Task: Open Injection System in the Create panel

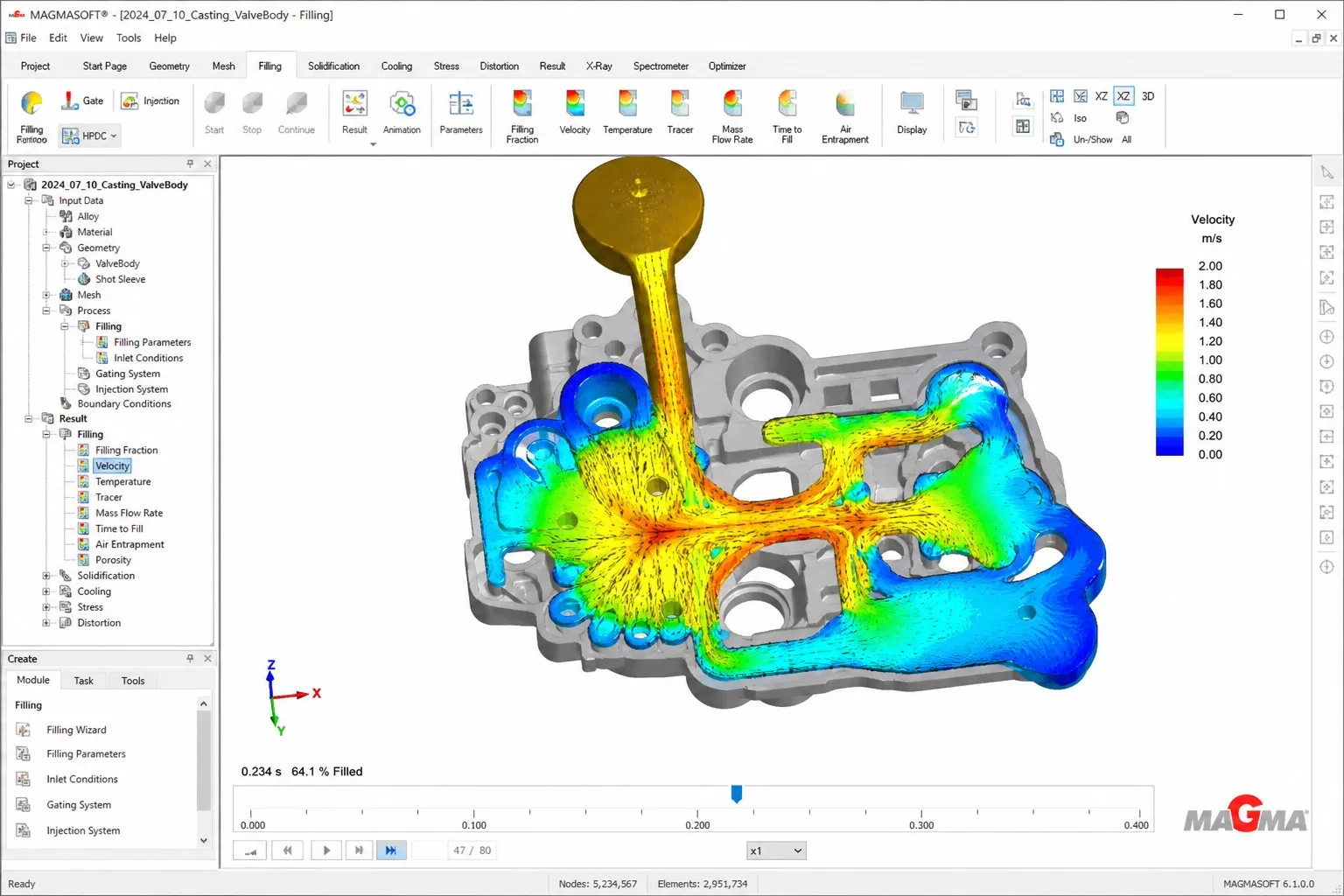Action: tap(83, 830)
